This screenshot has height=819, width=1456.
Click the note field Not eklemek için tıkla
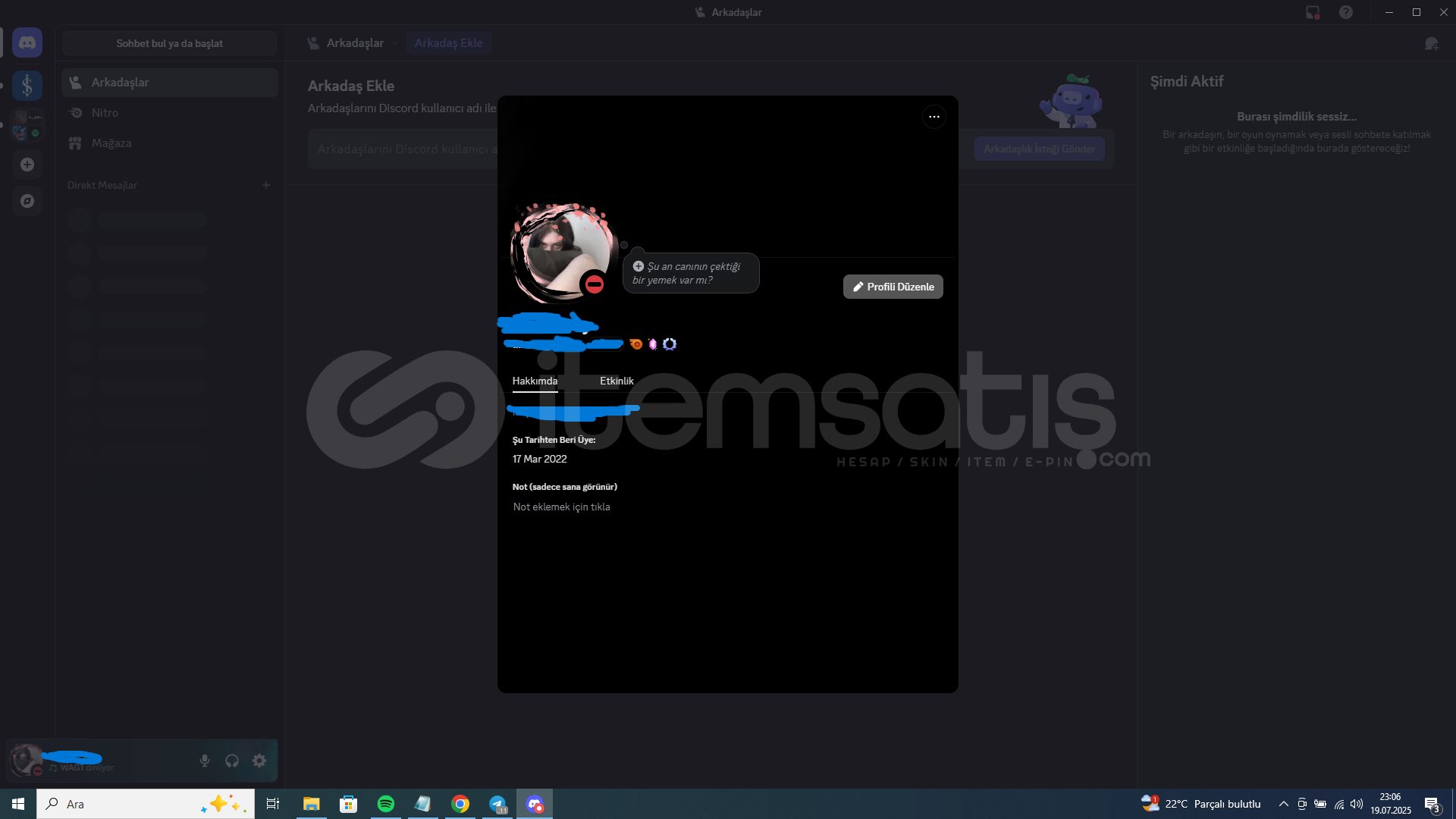pyautogui.click(x=561, y=507)
